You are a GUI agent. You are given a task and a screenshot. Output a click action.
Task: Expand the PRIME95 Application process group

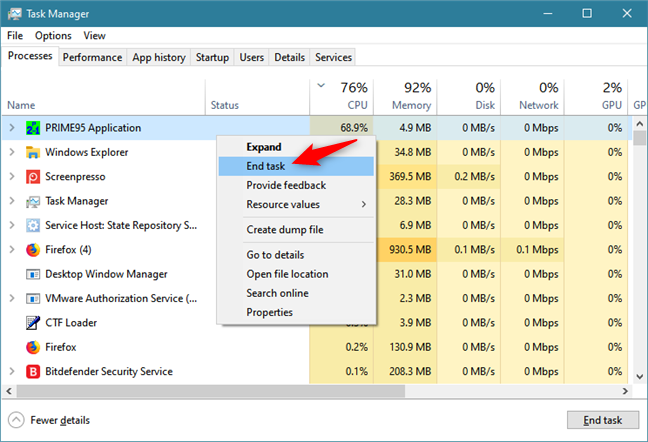click(x=12, y=128)
